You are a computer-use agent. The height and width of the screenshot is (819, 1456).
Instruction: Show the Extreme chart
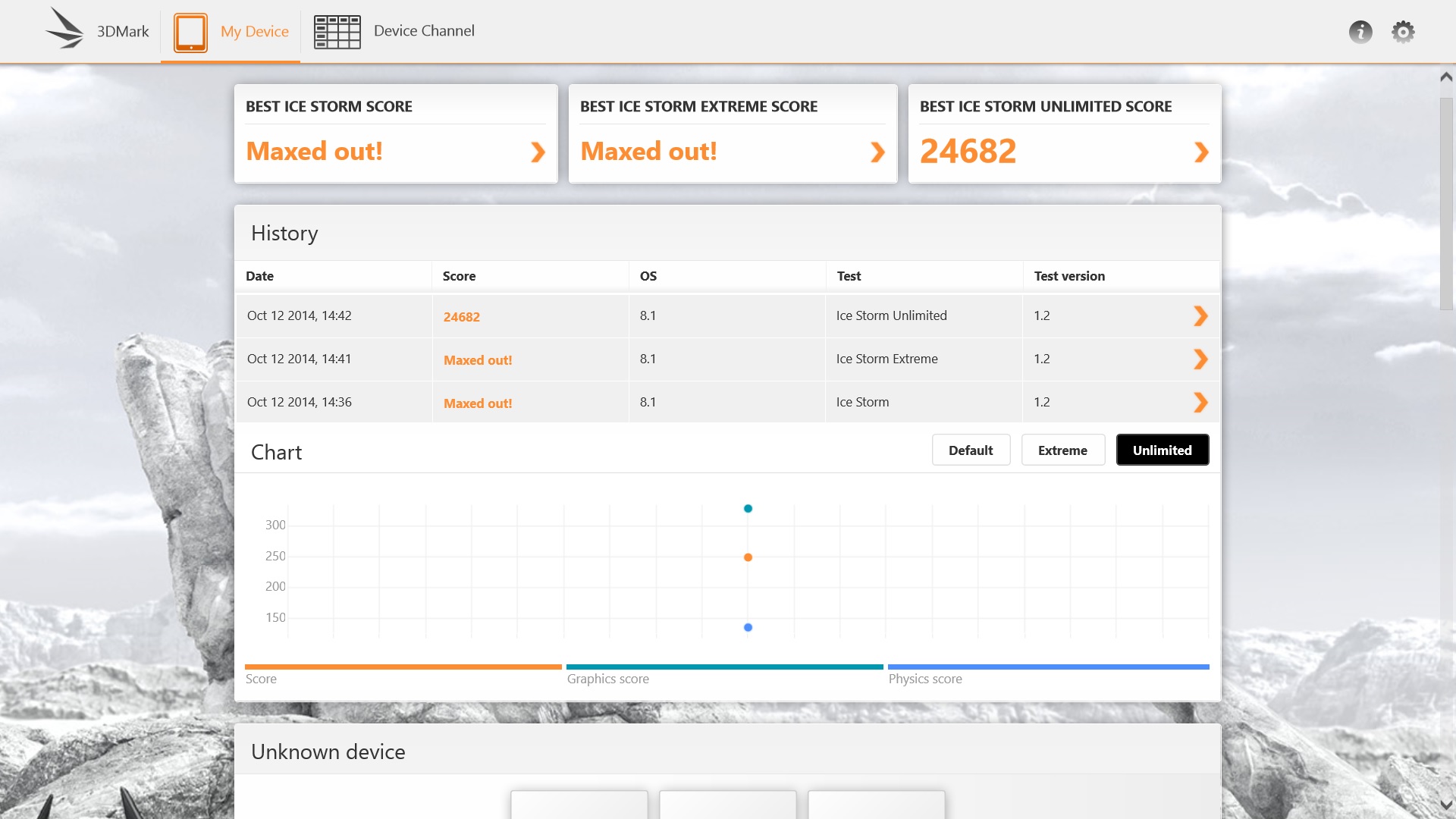(x=1062, y=450)
